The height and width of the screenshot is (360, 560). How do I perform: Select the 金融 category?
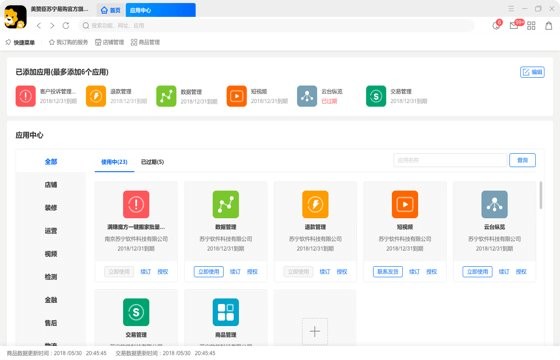pyautogui.click(x=51, y=300)
